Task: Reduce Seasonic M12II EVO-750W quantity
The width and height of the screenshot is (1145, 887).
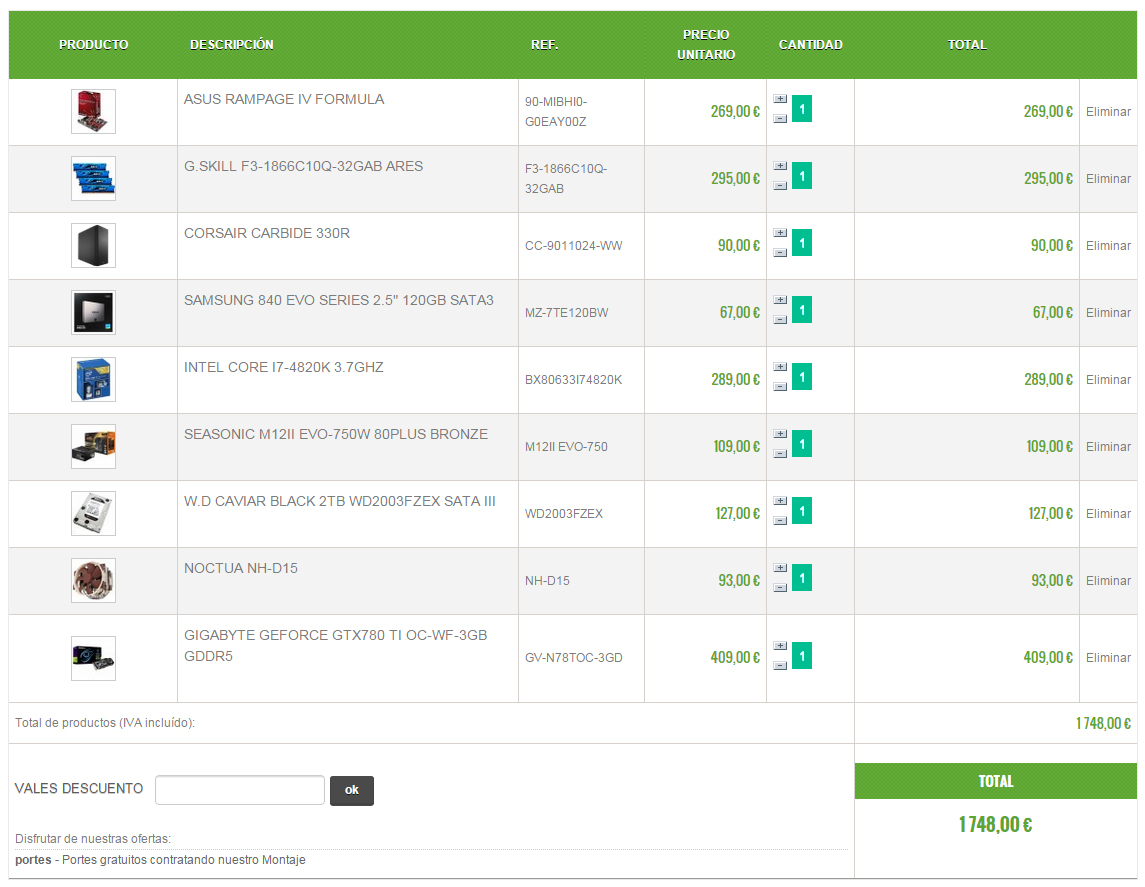Action: [780, 454]
